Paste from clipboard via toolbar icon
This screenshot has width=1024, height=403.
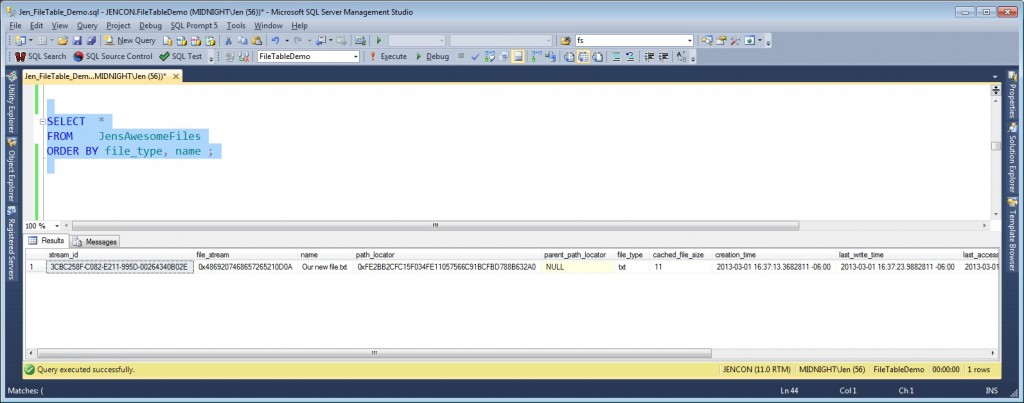click(257, 40)
